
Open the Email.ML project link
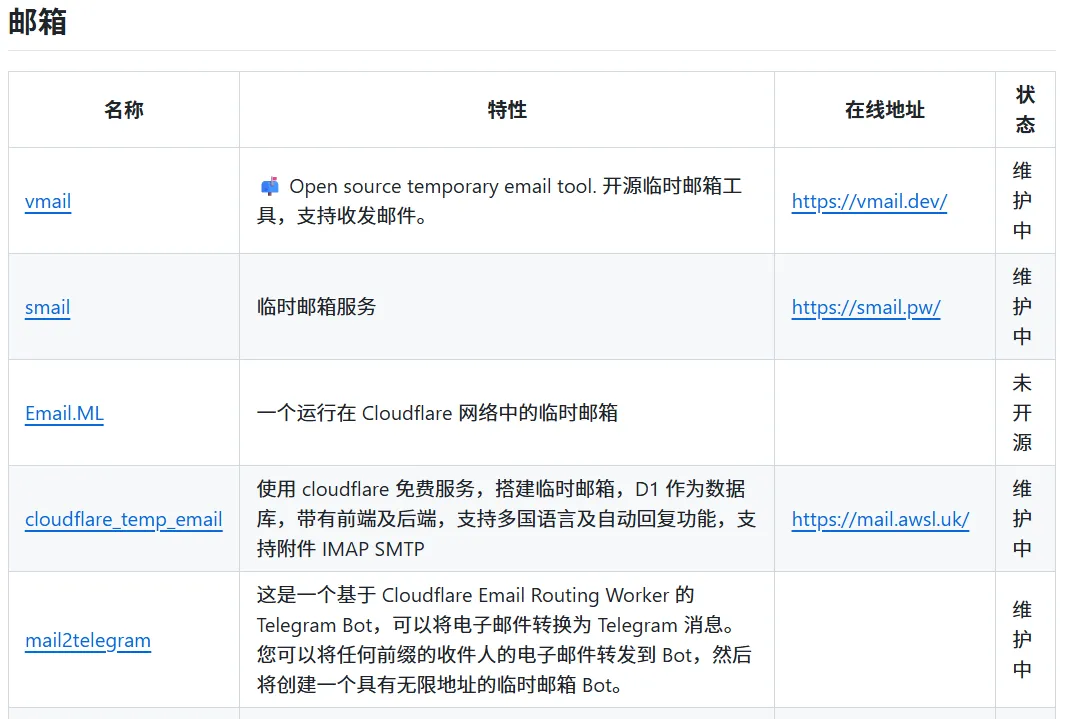pos(64,413)
